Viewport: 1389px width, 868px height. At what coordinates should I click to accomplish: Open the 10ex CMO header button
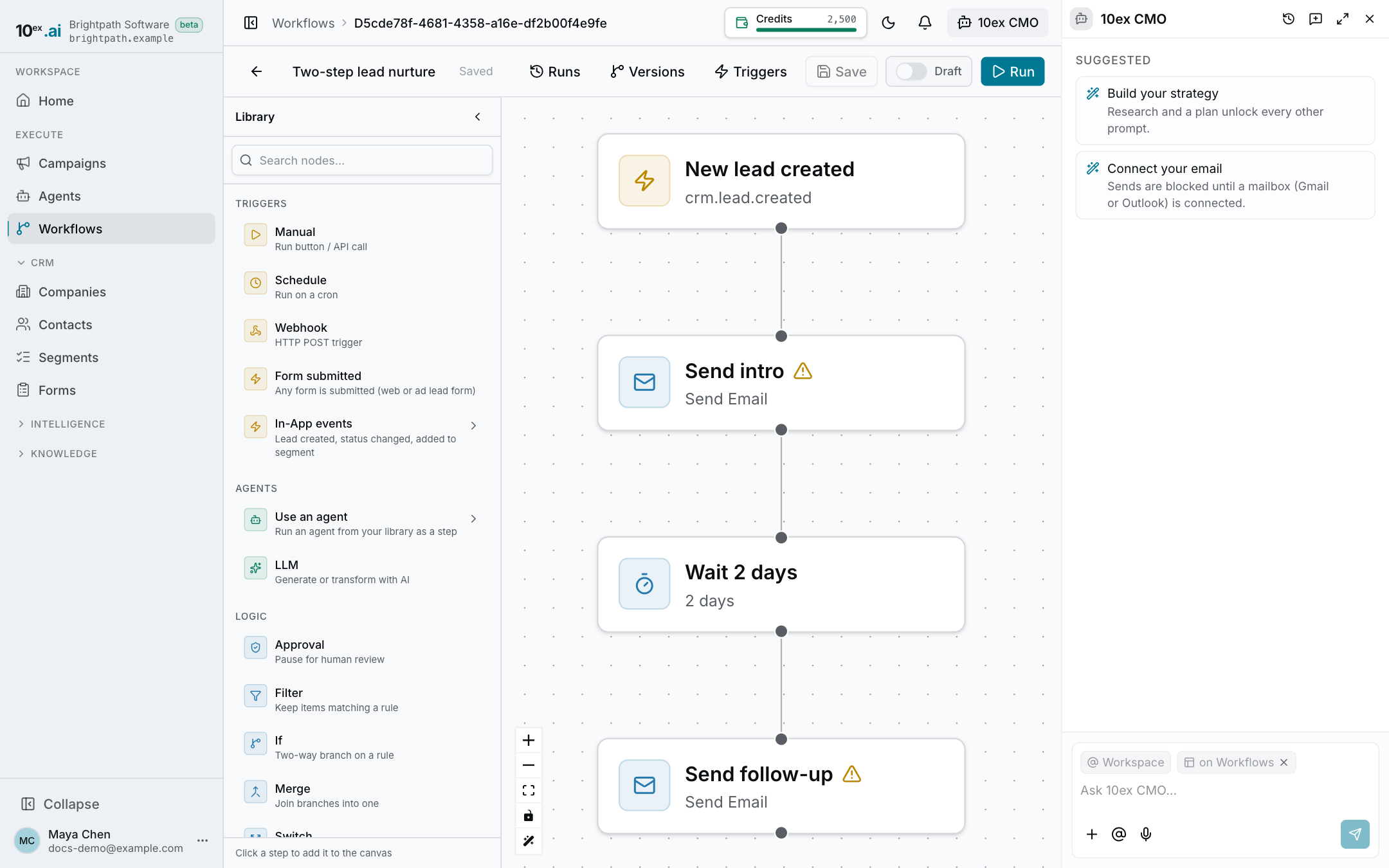click(997, 23)
